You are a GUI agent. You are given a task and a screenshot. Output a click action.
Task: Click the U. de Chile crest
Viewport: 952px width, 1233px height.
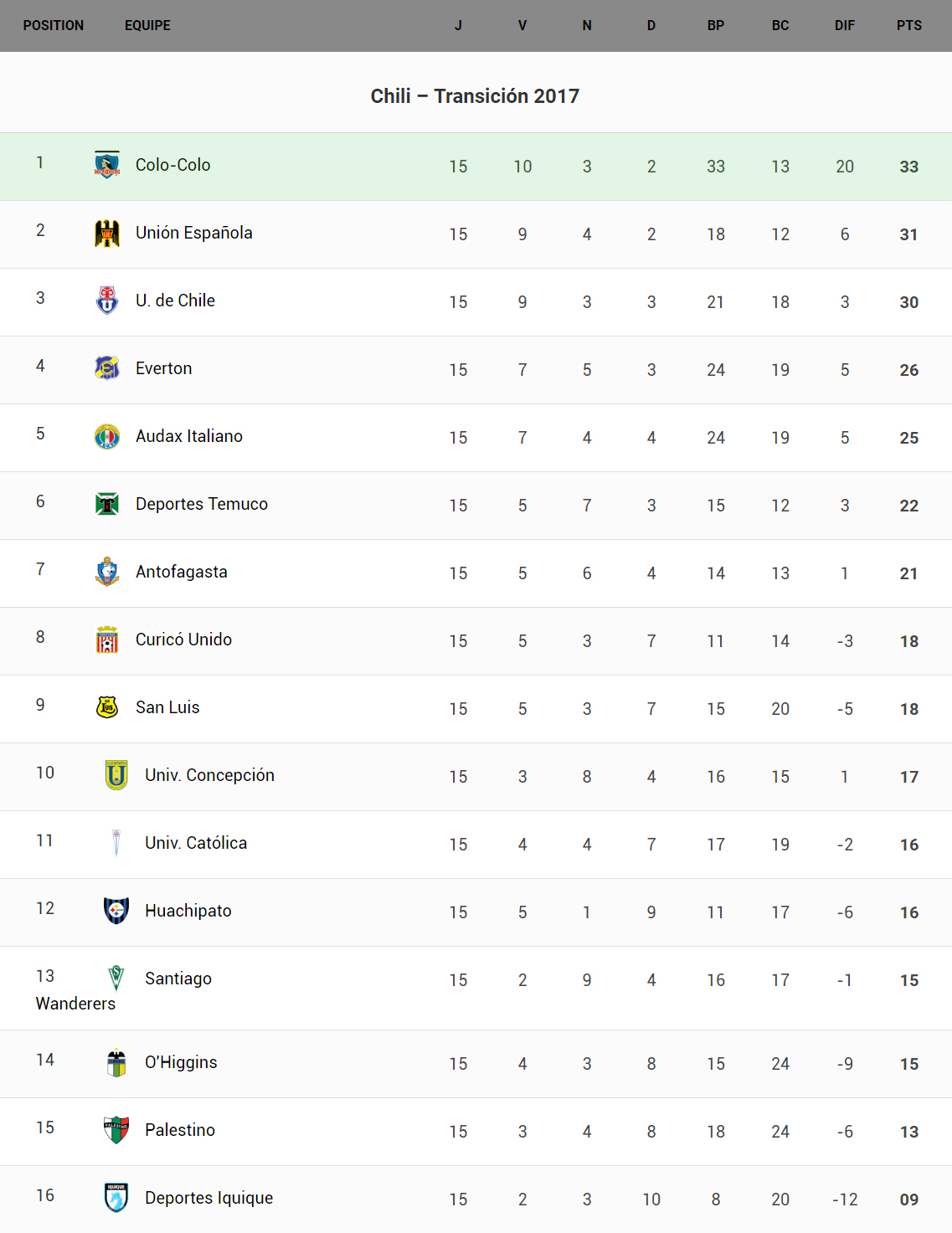107,301
